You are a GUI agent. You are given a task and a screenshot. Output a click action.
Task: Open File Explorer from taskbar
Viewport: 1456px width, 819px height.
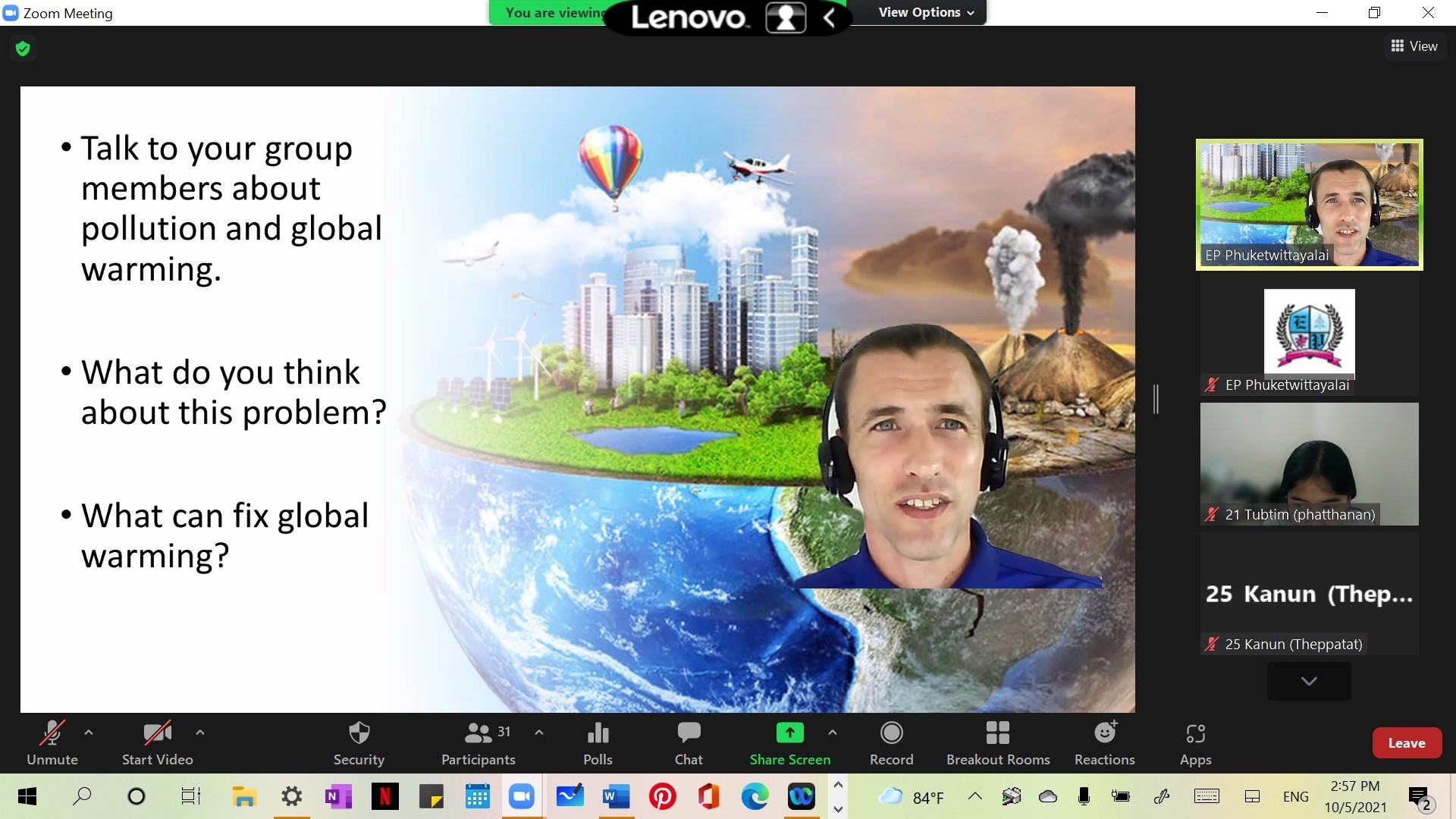click(244, 796)
